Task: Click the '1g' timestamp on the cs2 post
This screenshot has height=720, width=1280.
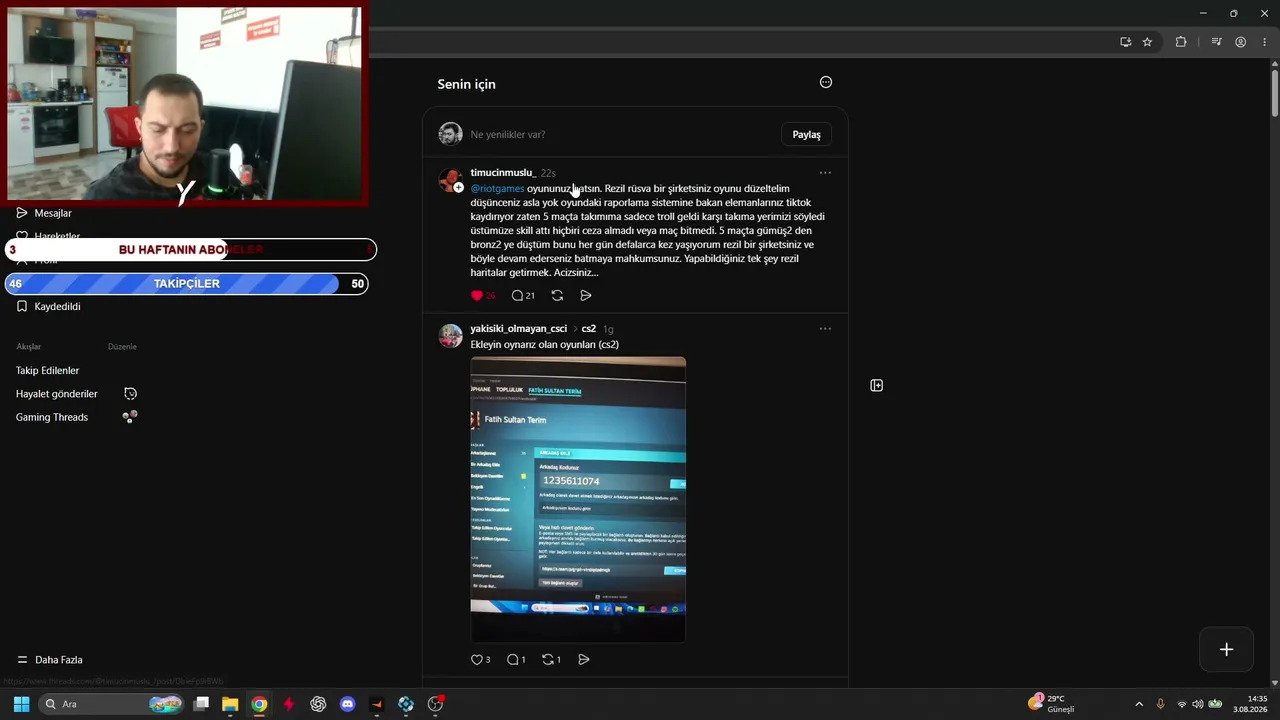Action: [x=608, y=329]
